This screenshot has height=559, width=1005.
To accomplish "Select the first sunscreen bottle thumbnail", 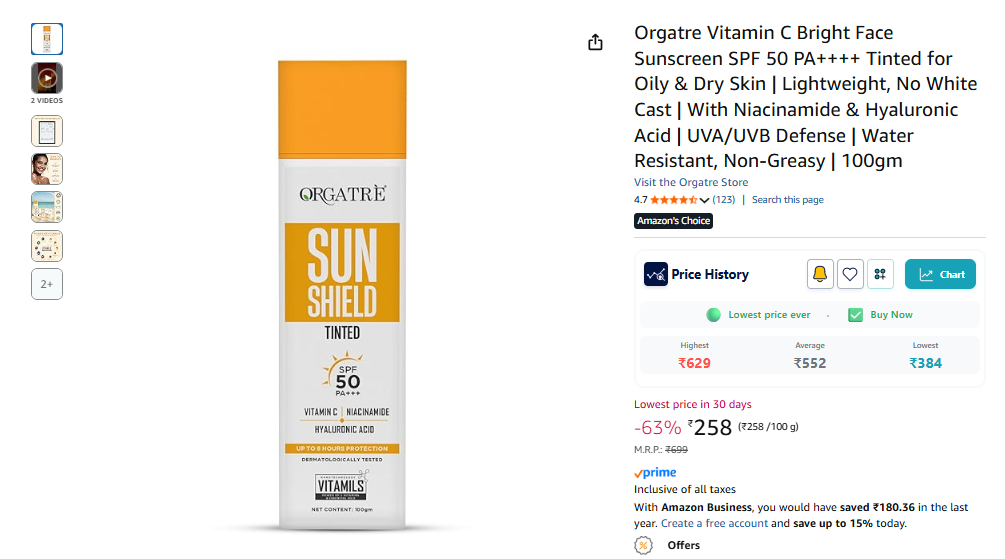I will pyautogui.click(x=47, y=39).
